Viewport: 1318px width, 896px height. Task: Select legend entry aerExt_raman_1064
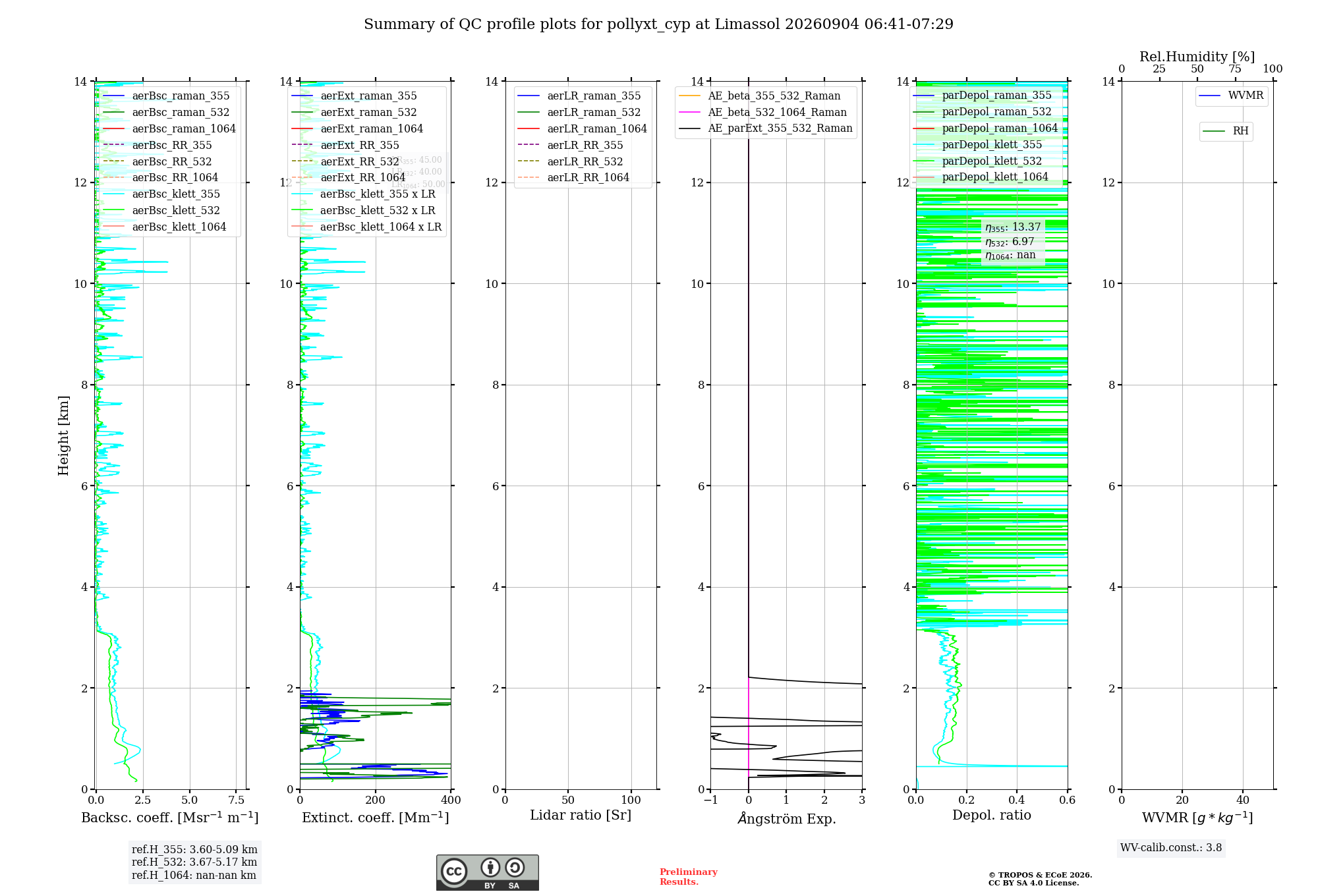357,129
